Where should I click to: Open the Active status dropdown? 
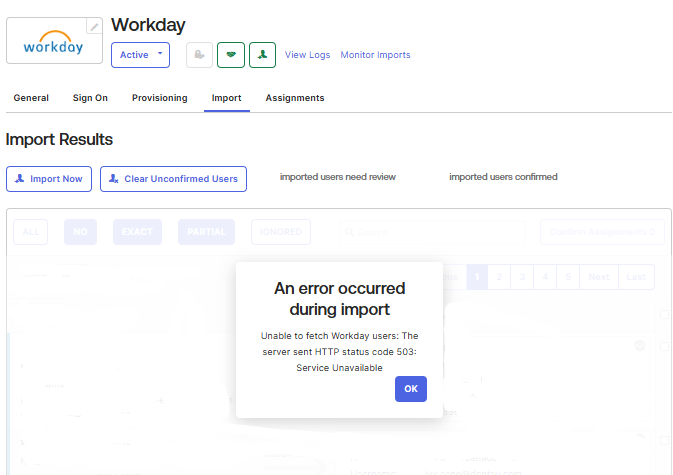coord(140,55)
